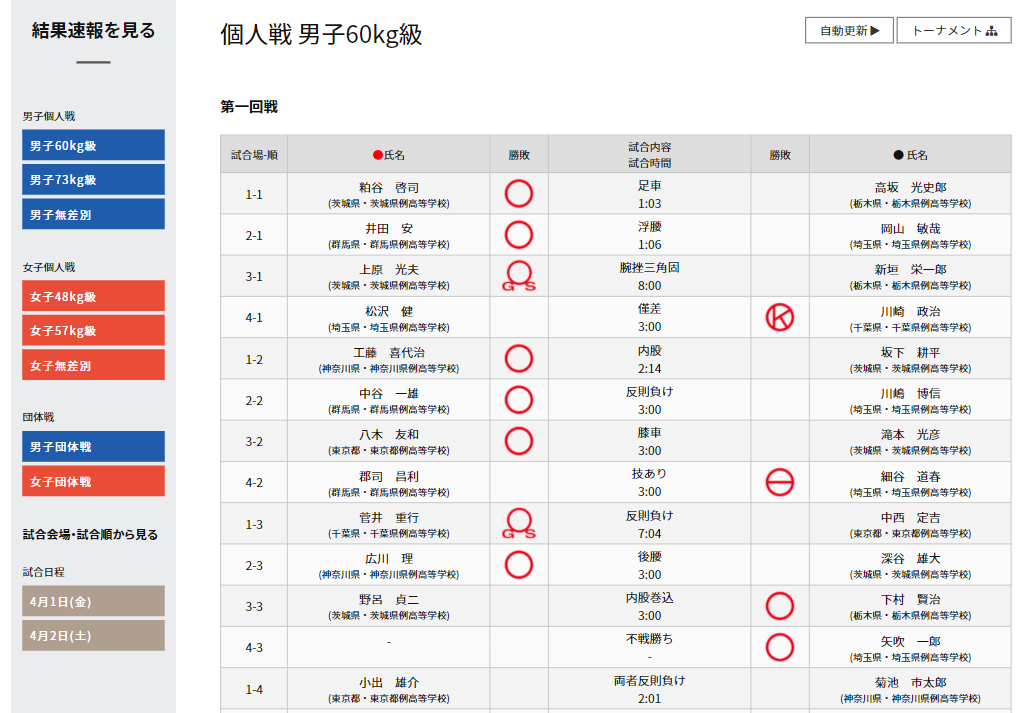Choose the 4月2日(土) schedule
This screenshot has width=1023, height=713.
click(x=93, y=635)
